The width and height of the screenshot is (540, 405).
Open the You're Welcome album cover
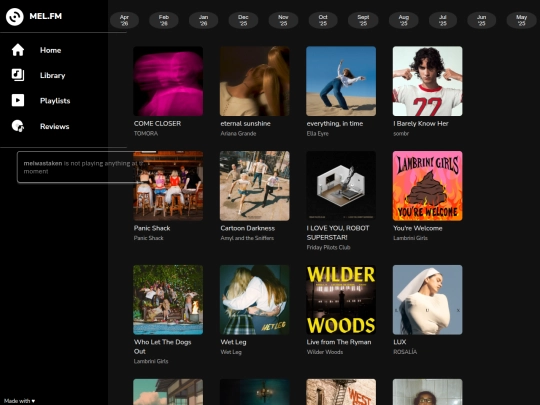427,186
